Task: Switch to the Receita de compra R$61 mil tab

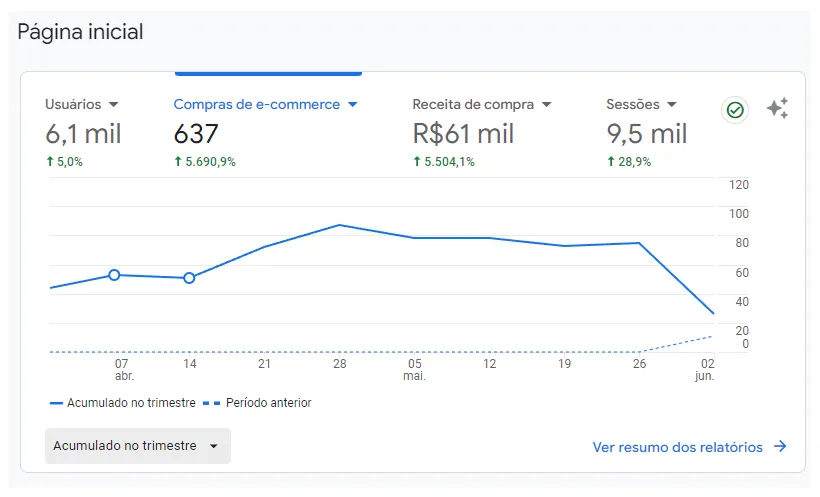Action: tap(481, 132)
